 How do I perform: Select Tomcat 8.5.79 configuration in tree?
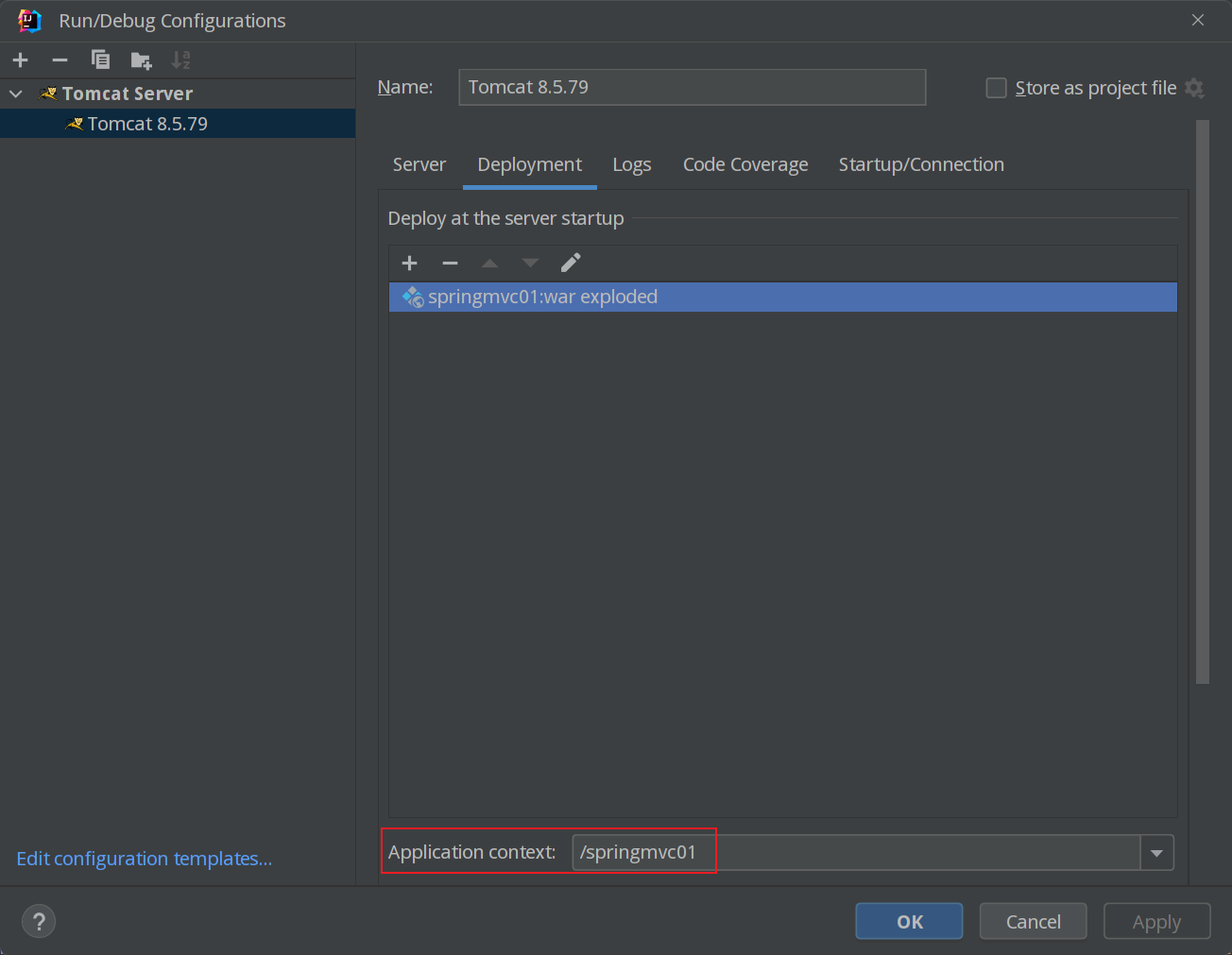(x=178, y=124)
